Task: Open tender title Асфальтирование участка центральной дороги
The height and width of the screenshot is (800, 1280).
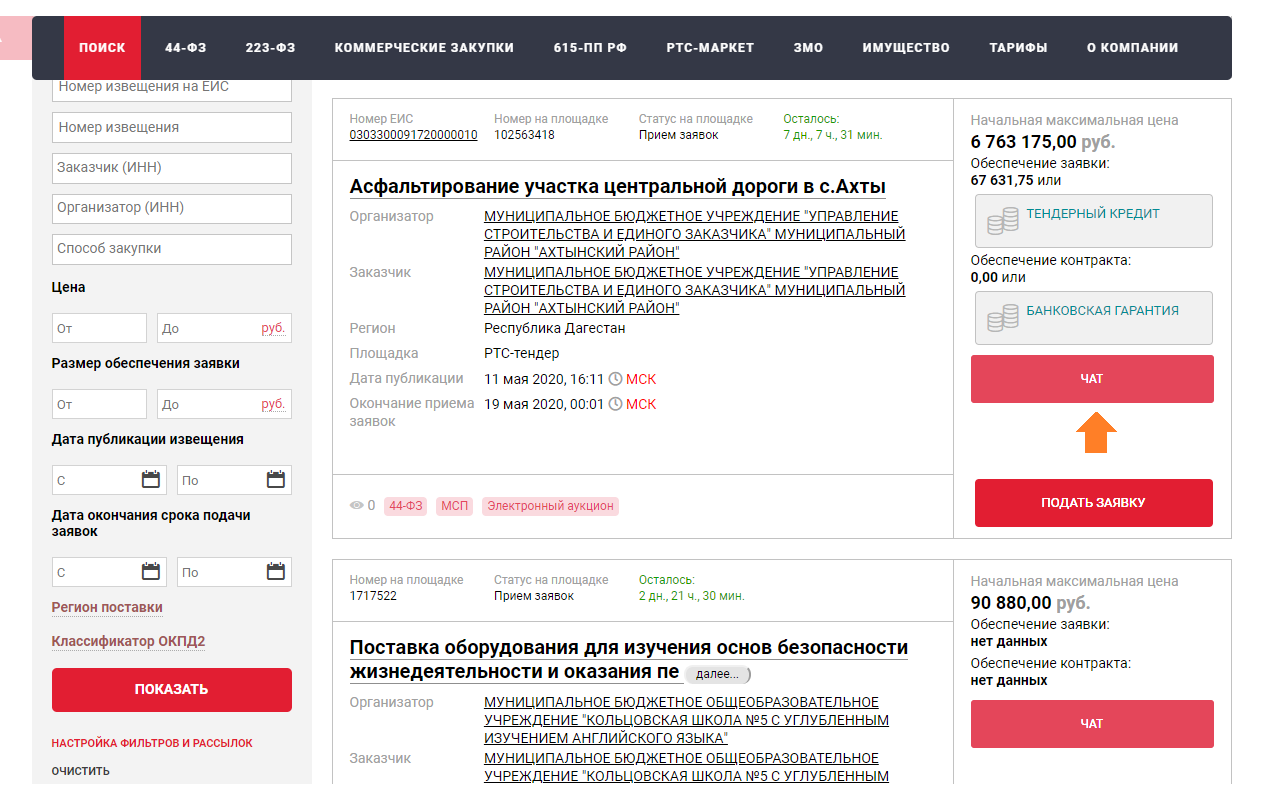Action: point(617,187)
